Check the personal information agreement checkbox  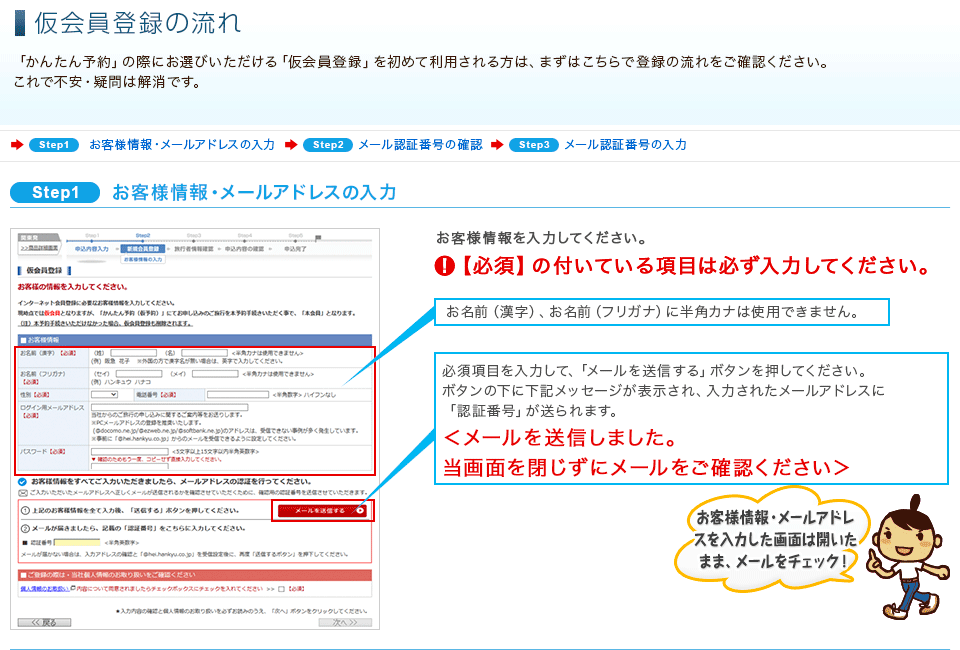pos(283,589)
